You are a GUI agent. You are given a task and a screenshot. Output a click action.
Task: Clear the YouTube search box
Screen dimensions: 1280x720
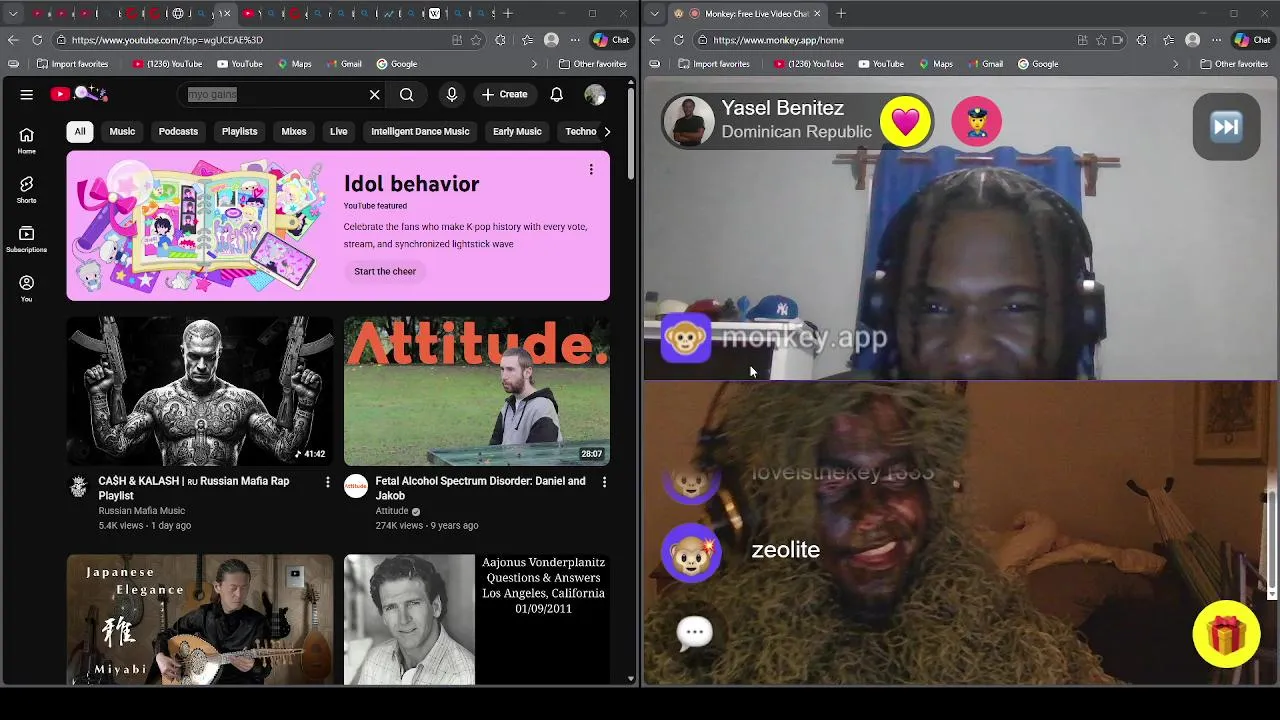point(375,94)
